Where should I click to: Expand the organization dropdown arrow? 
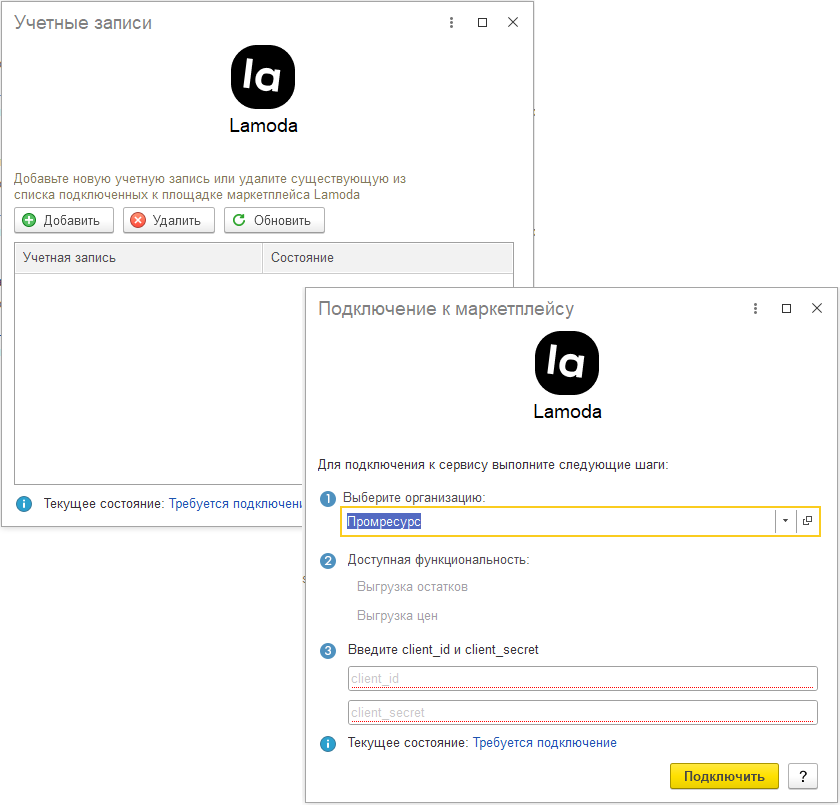tap(785, 521)
